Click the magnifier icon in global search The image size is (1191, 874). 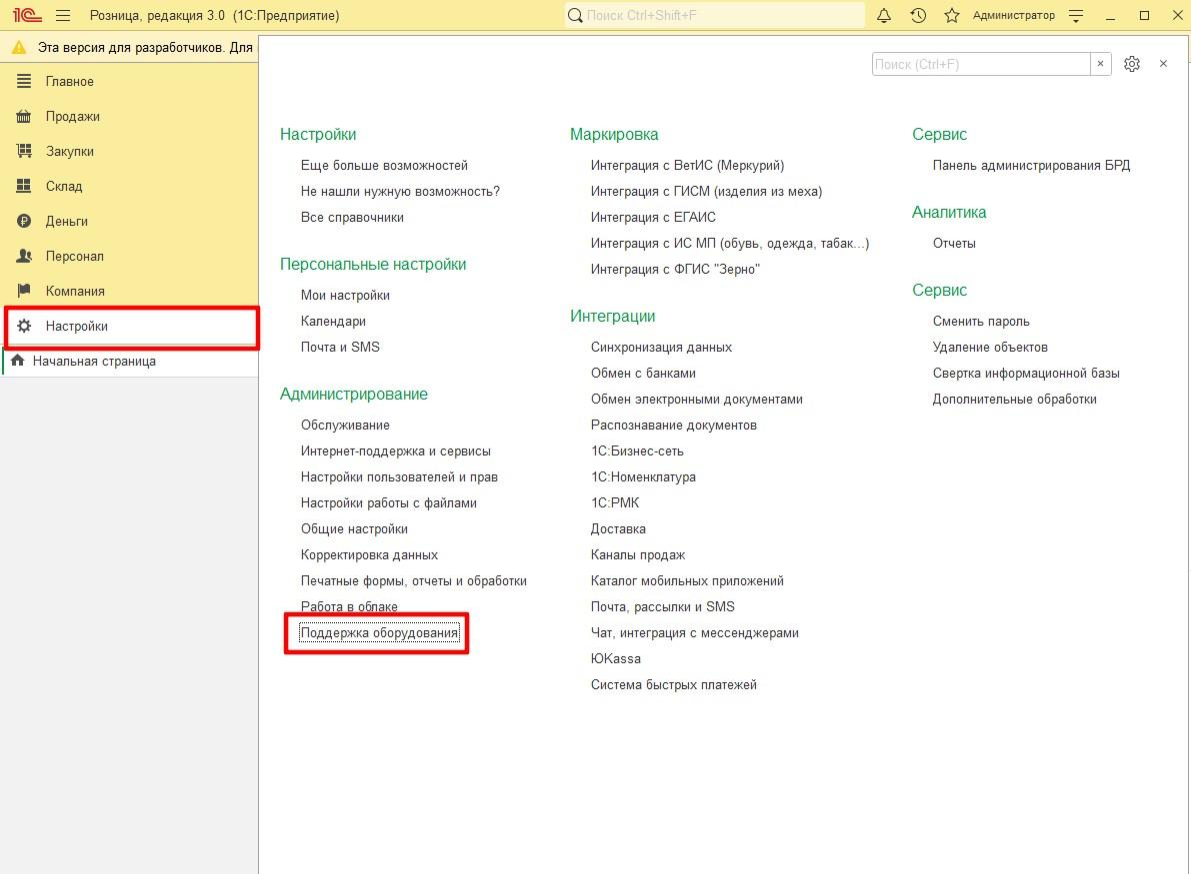pos(575,15)
